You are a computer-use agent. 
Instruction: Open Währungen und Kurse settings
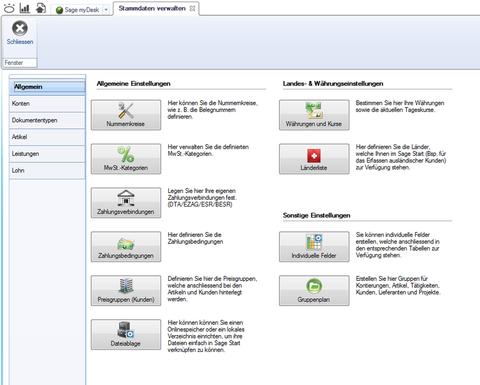pyautogui.click(x=314, y=115)
